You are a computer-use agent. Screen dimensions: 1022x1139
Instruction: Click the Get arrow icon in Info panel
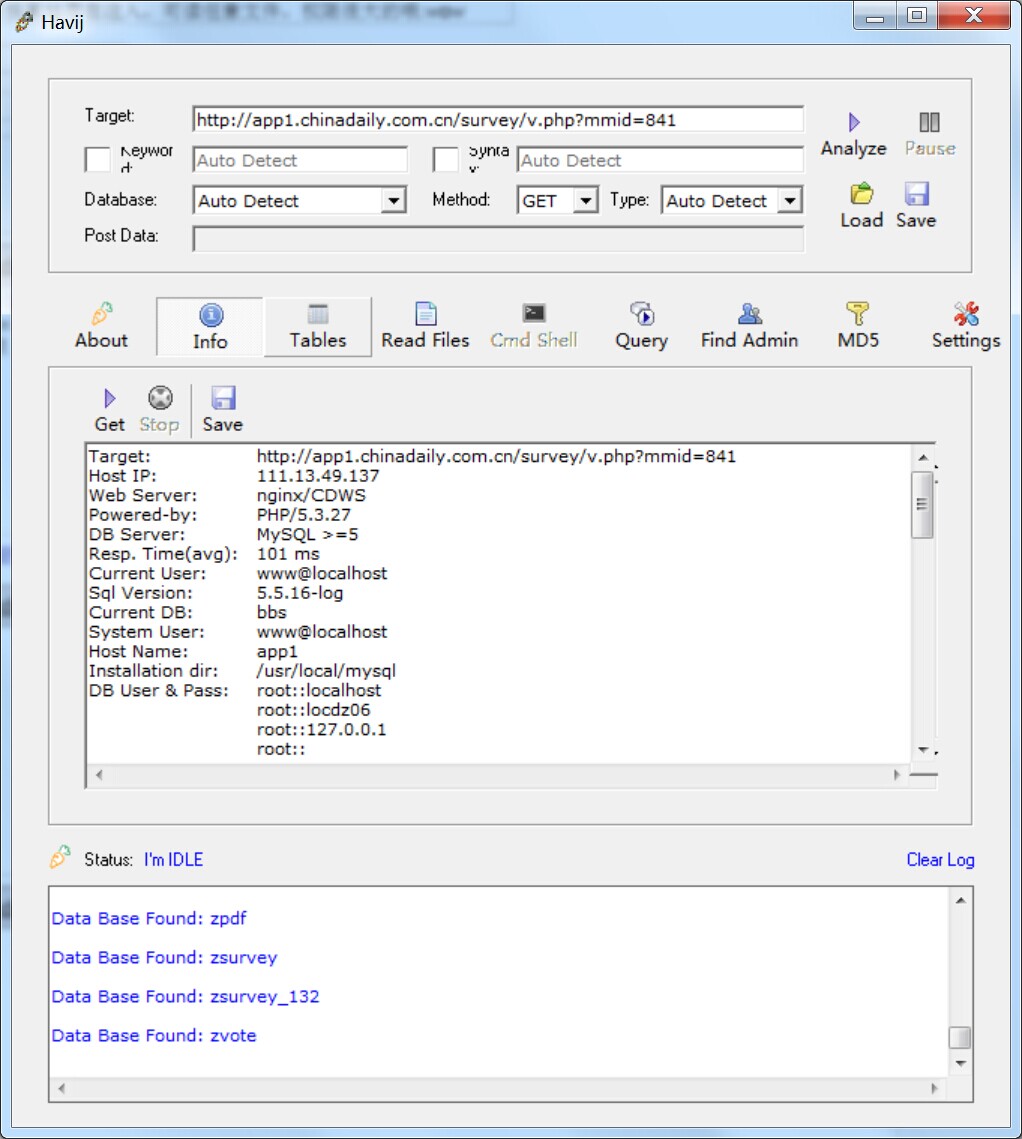110,398
